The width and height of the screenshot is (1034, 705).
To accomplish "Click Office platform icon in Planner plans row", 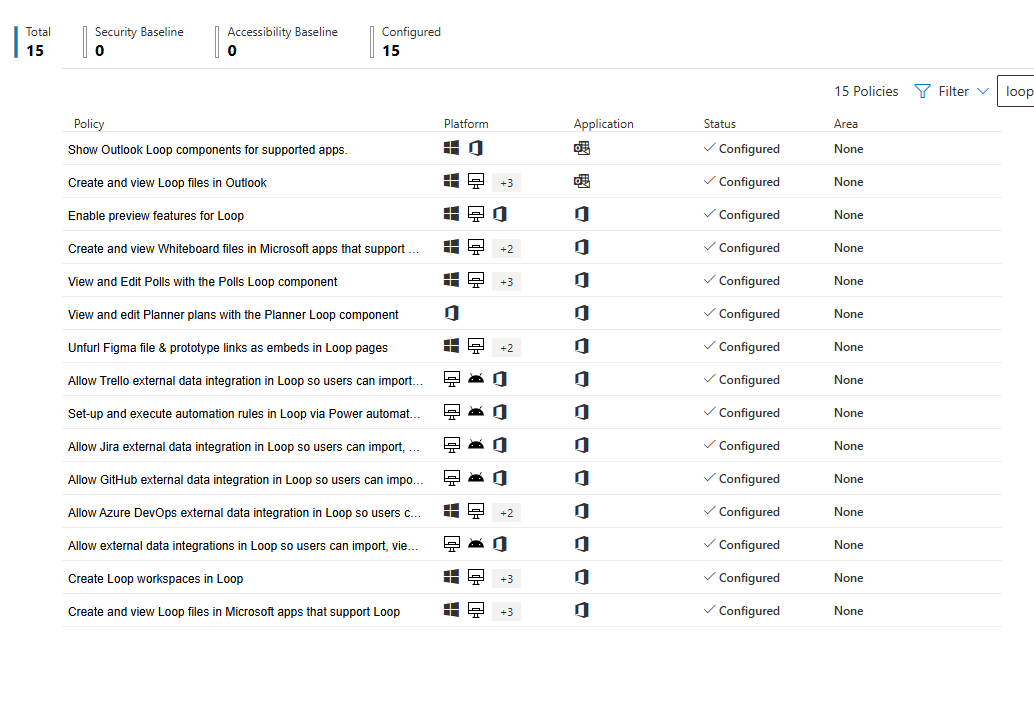I will pyautogui.click(x=452, y=313).
